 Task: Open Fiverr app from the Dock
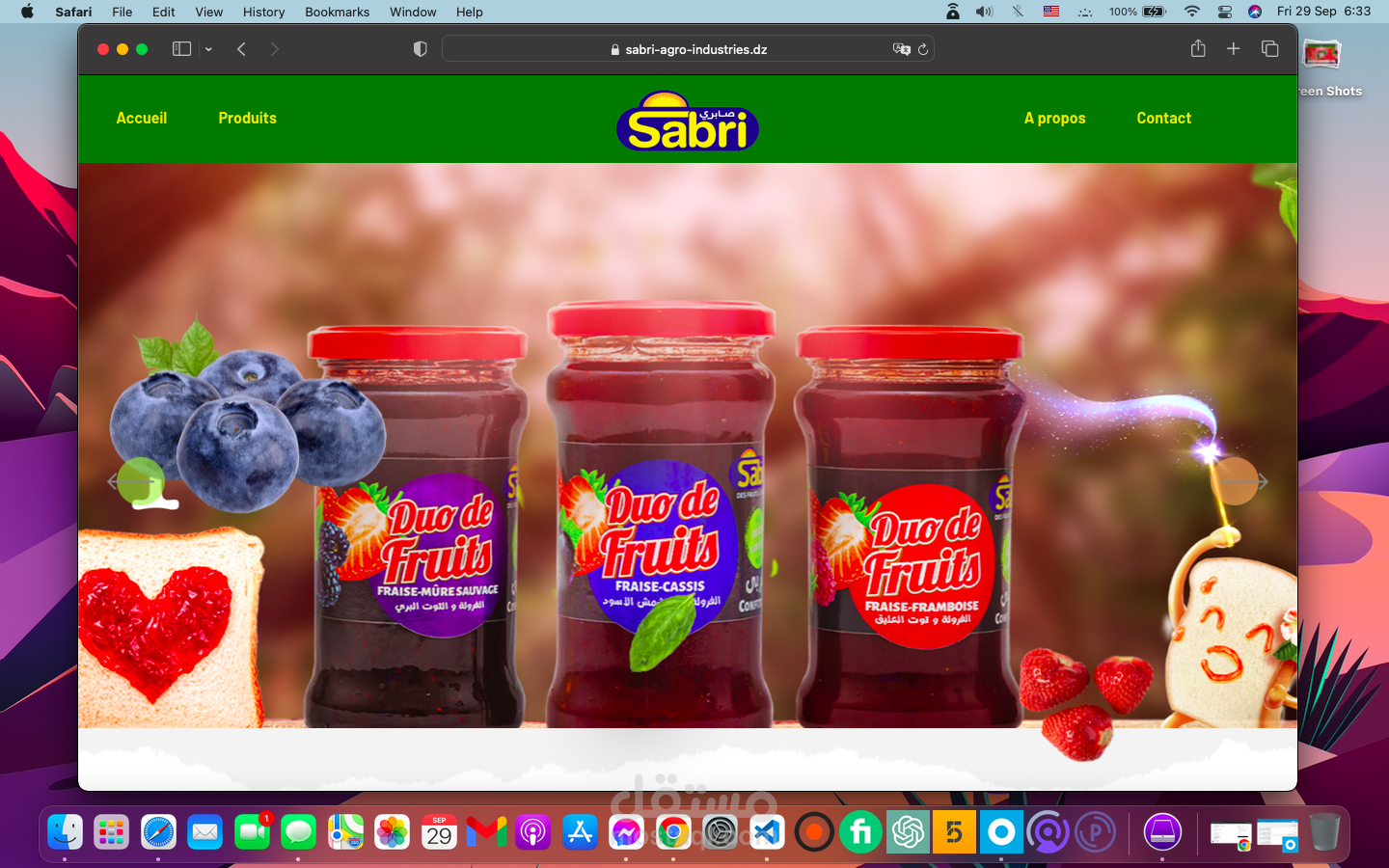pyautogui.click(x=860, y=831)
